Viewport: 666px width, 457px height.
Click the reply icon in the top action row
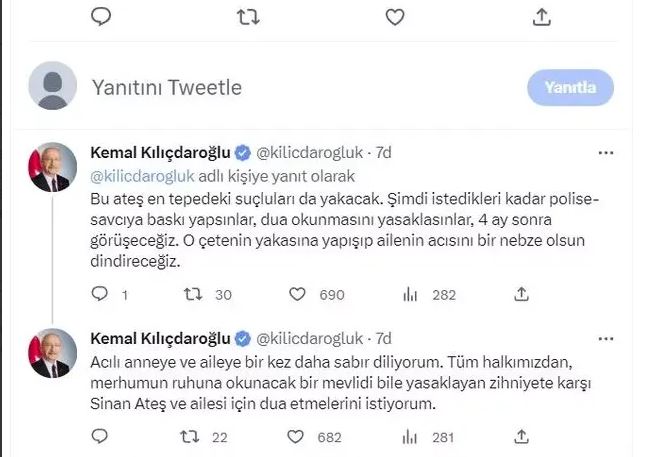click(100, 17)
